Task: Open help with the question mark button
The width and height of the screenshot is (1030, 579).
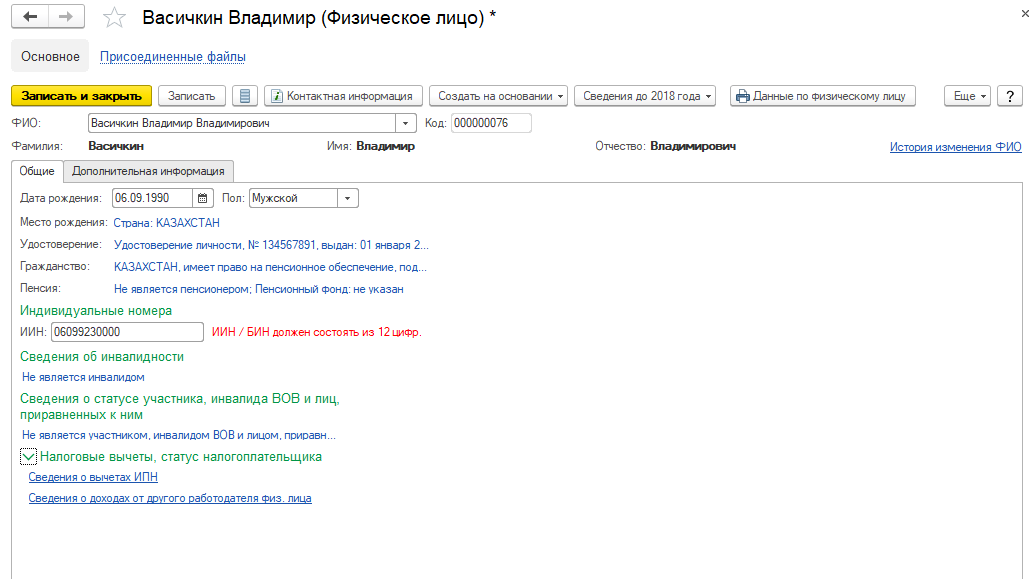Action: 1010,96
